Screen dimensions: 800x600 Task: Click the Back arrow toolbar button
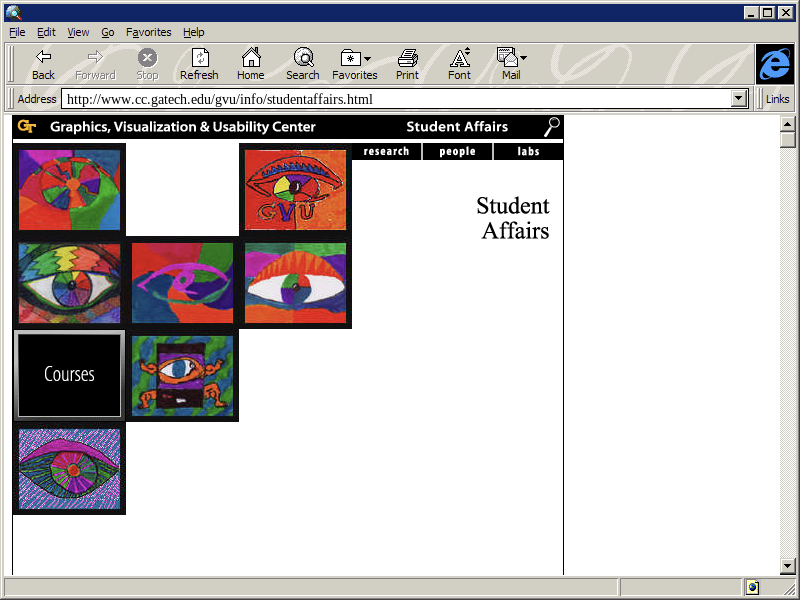43,64
